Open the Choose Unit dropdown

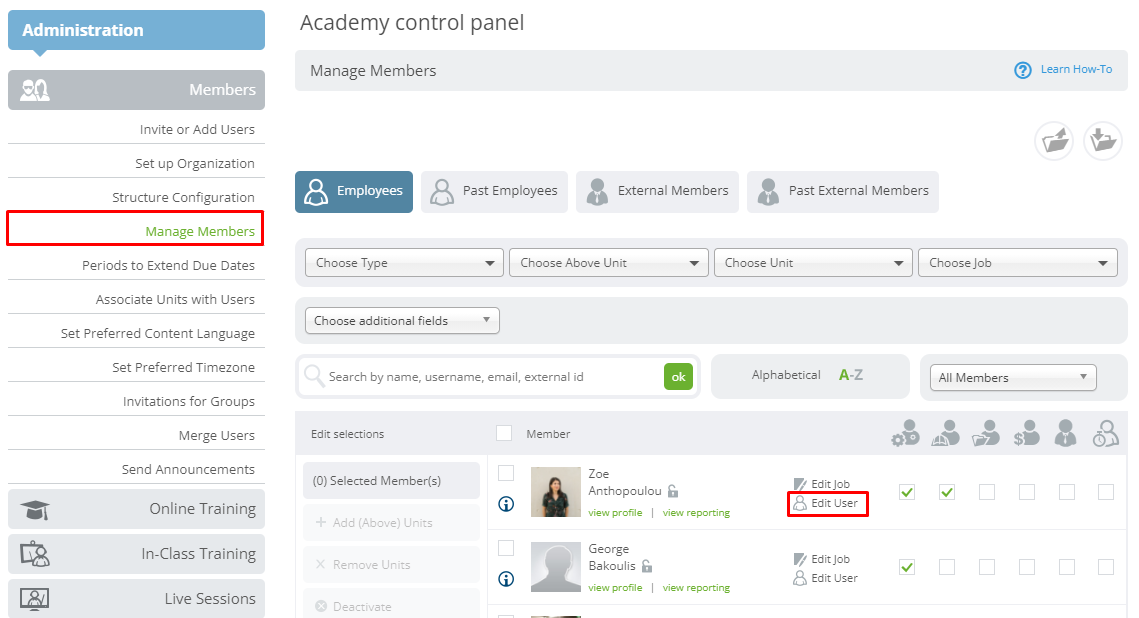[813, 263]
